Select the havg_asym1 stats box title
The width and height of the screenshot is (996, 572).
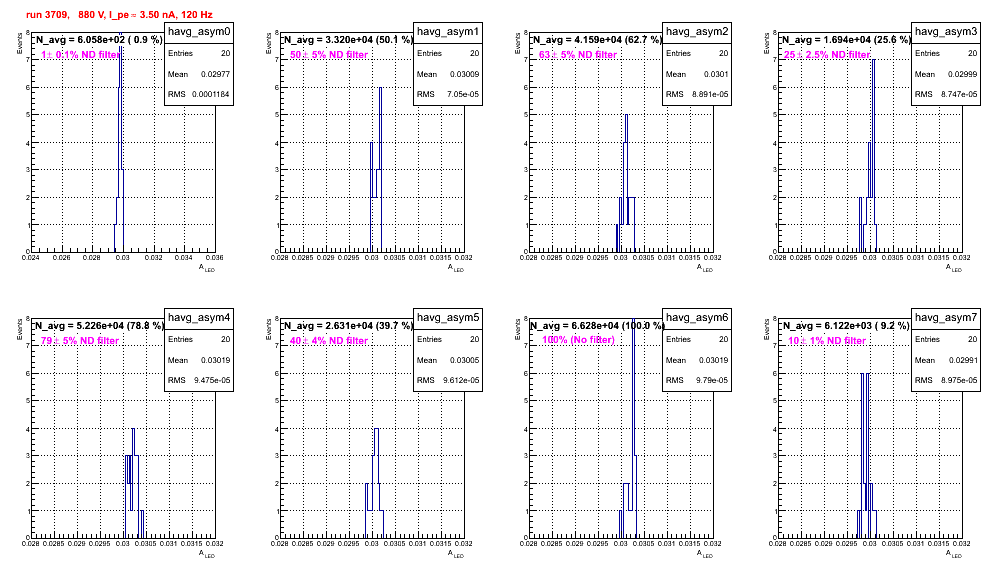pos(448,32)
